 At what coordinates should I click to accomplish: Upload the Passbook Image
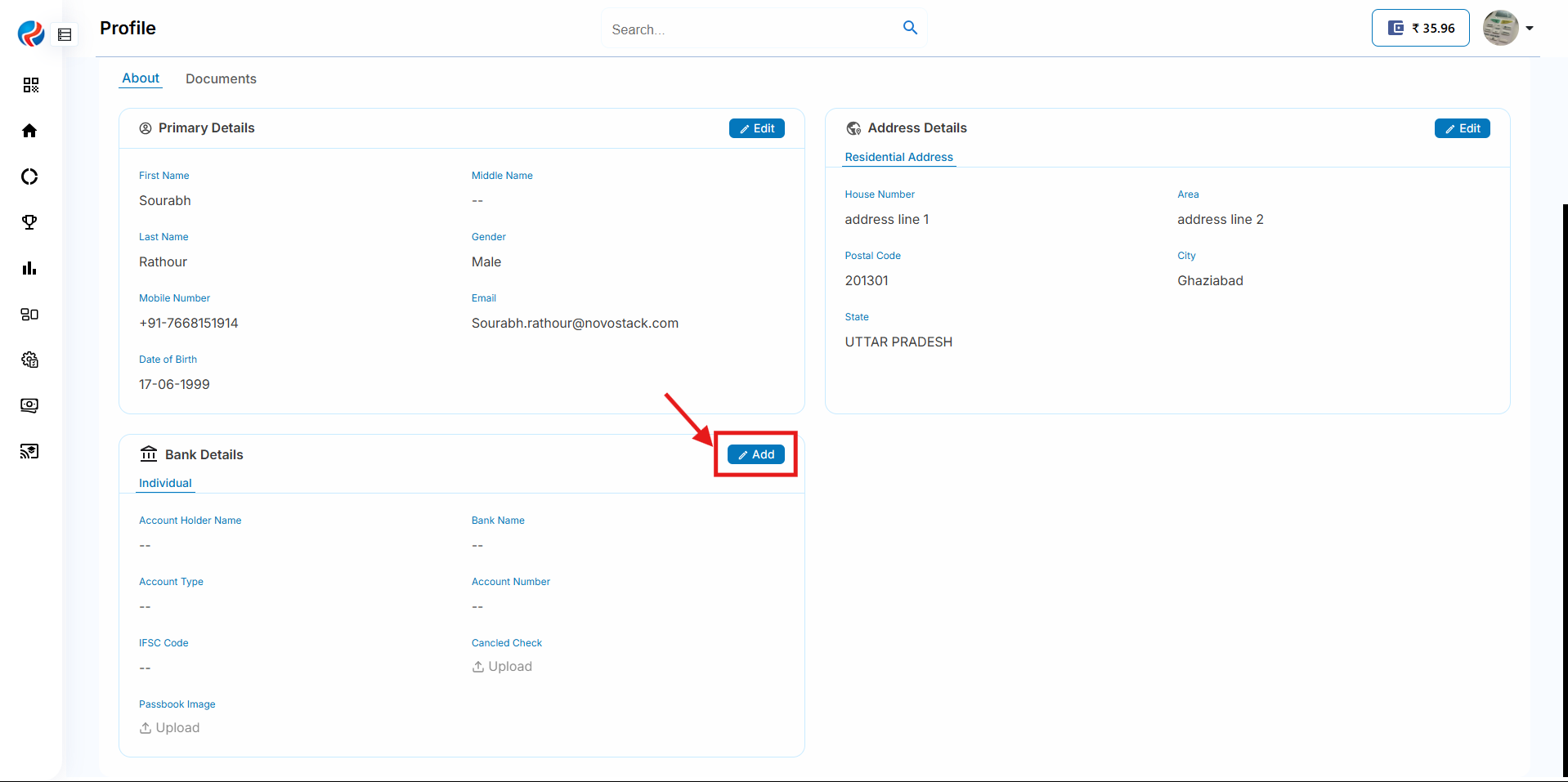point(169,728)
